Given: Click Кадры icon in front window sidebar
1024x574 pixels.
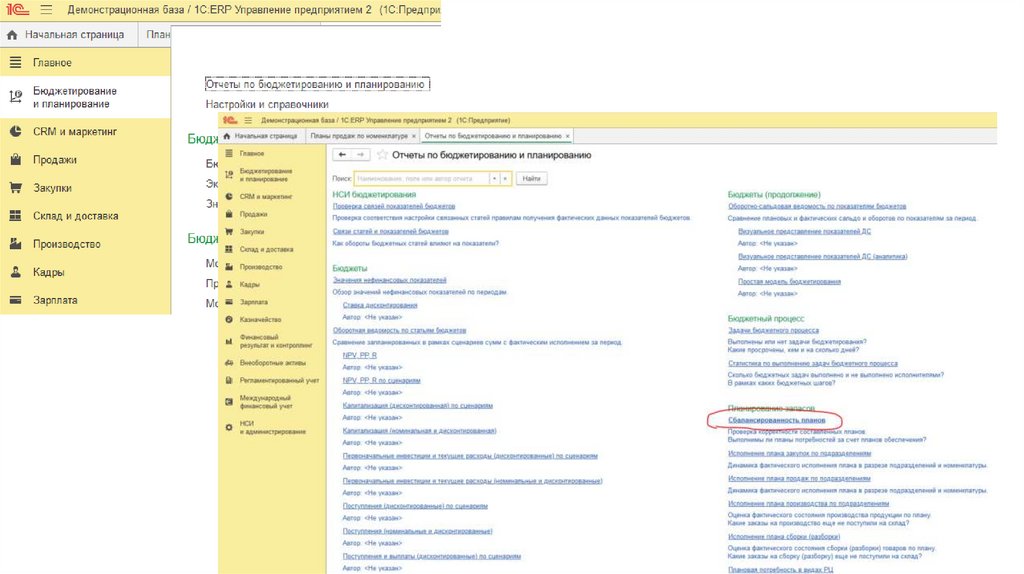Looking at the screenshot, I should coord(229,284).
